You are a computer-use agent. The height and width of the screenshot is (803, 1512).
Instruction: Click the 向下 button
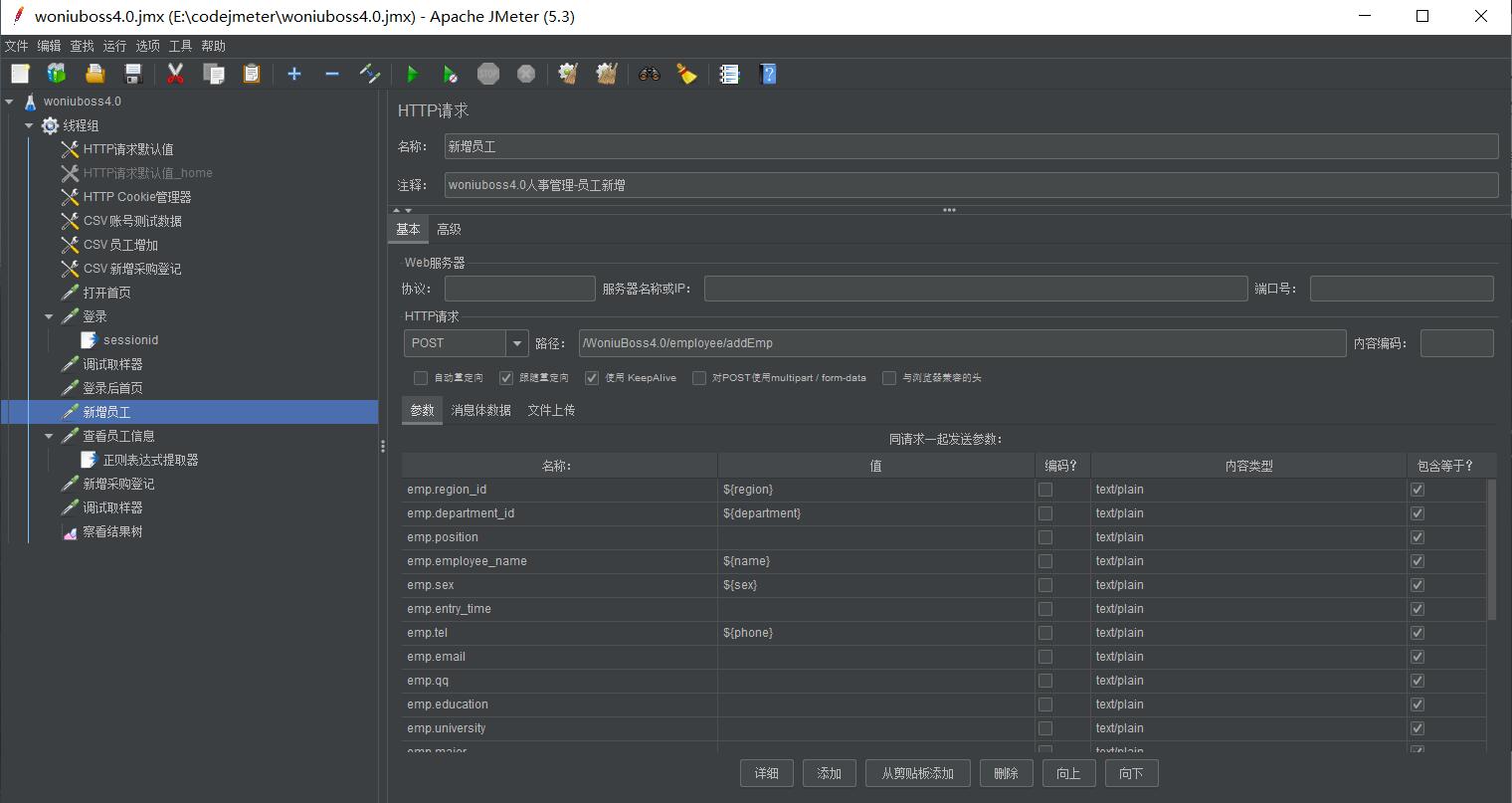click(1131, 773)
